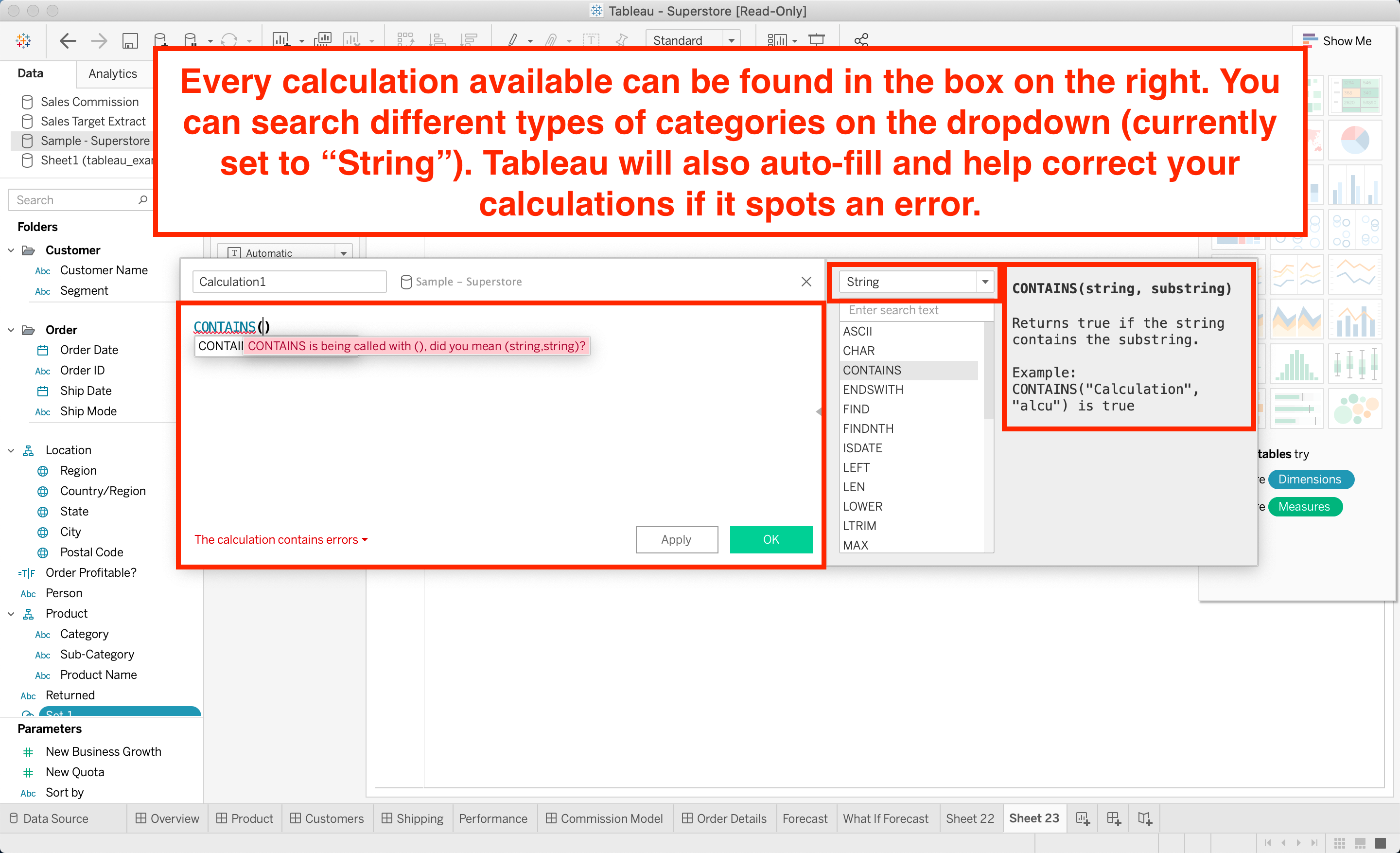Image resolution: width=1400 pixels, height=853 pixels.
Task: Collapse the Customer folder
Action: click(11, 250)
